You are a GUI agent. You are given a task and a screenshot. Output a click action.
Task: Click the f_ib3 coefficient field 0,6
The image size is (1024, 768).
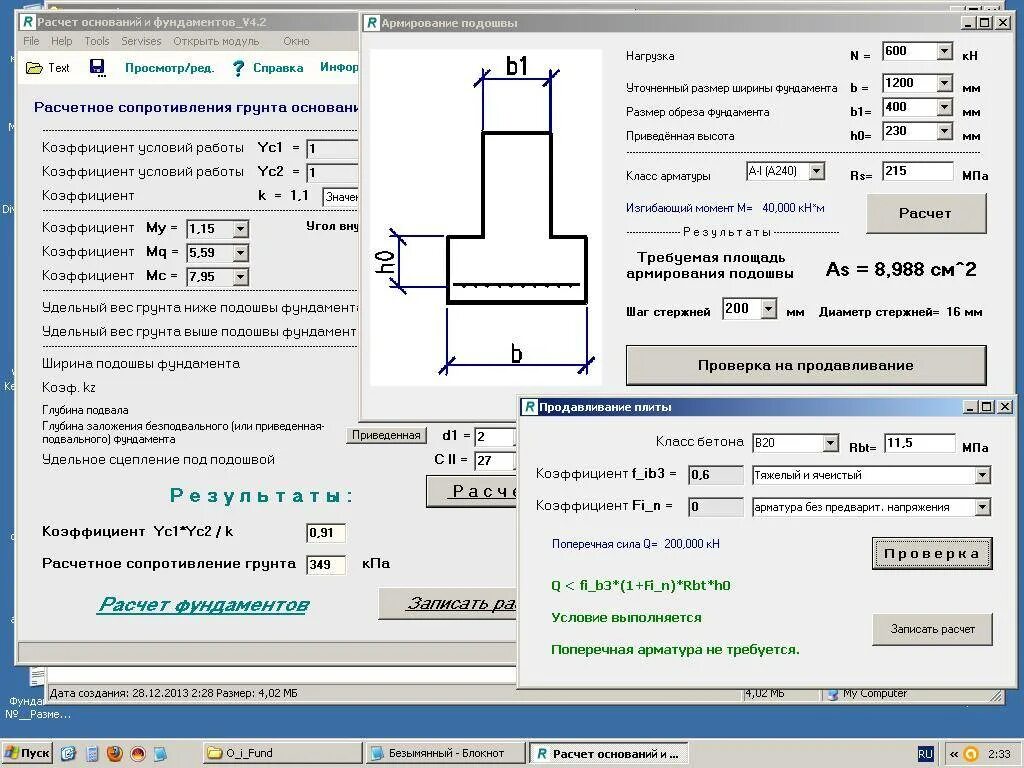pyautogui.click(x=716, y=475)
